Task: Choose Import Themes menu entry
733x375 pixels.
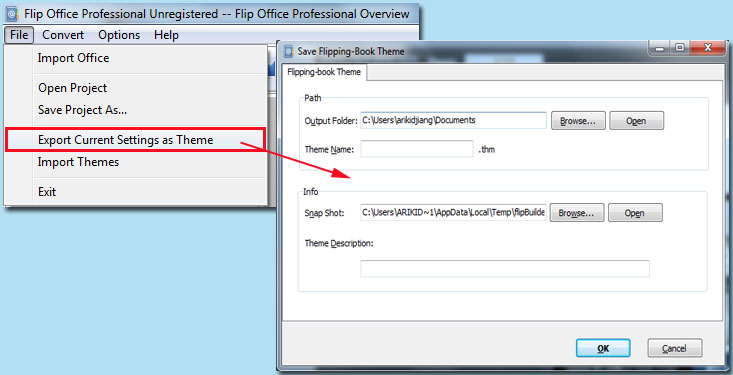Action: tap(136, 162)
